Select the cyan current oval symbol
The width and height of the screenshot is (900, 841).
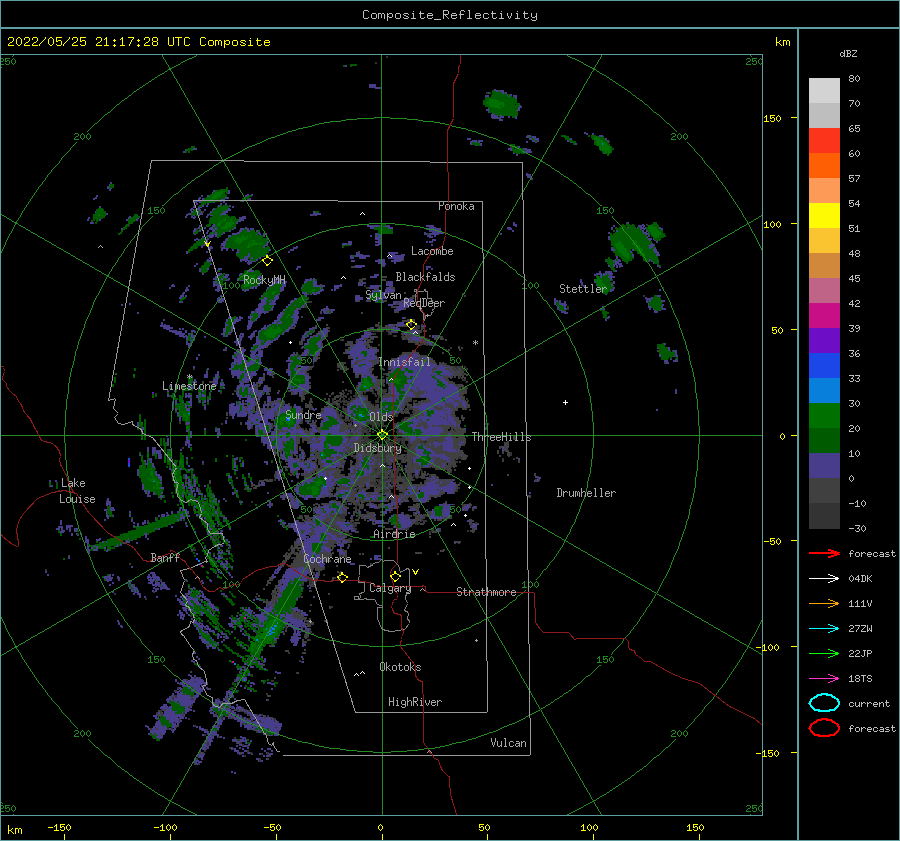824,703
